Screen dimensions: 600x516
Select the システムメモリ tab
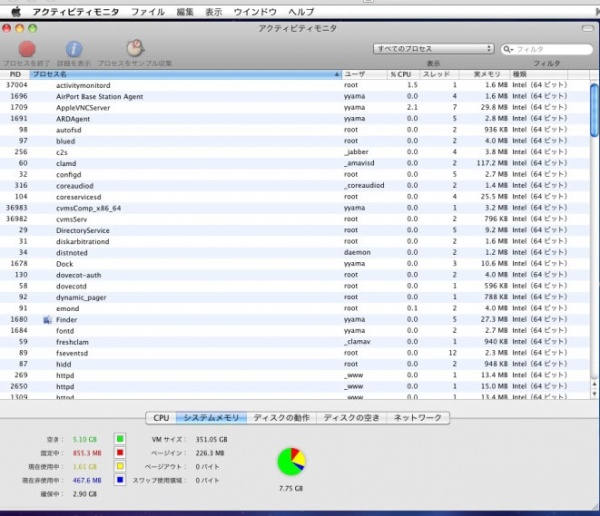pyautogui.click(x=211, y=418)
